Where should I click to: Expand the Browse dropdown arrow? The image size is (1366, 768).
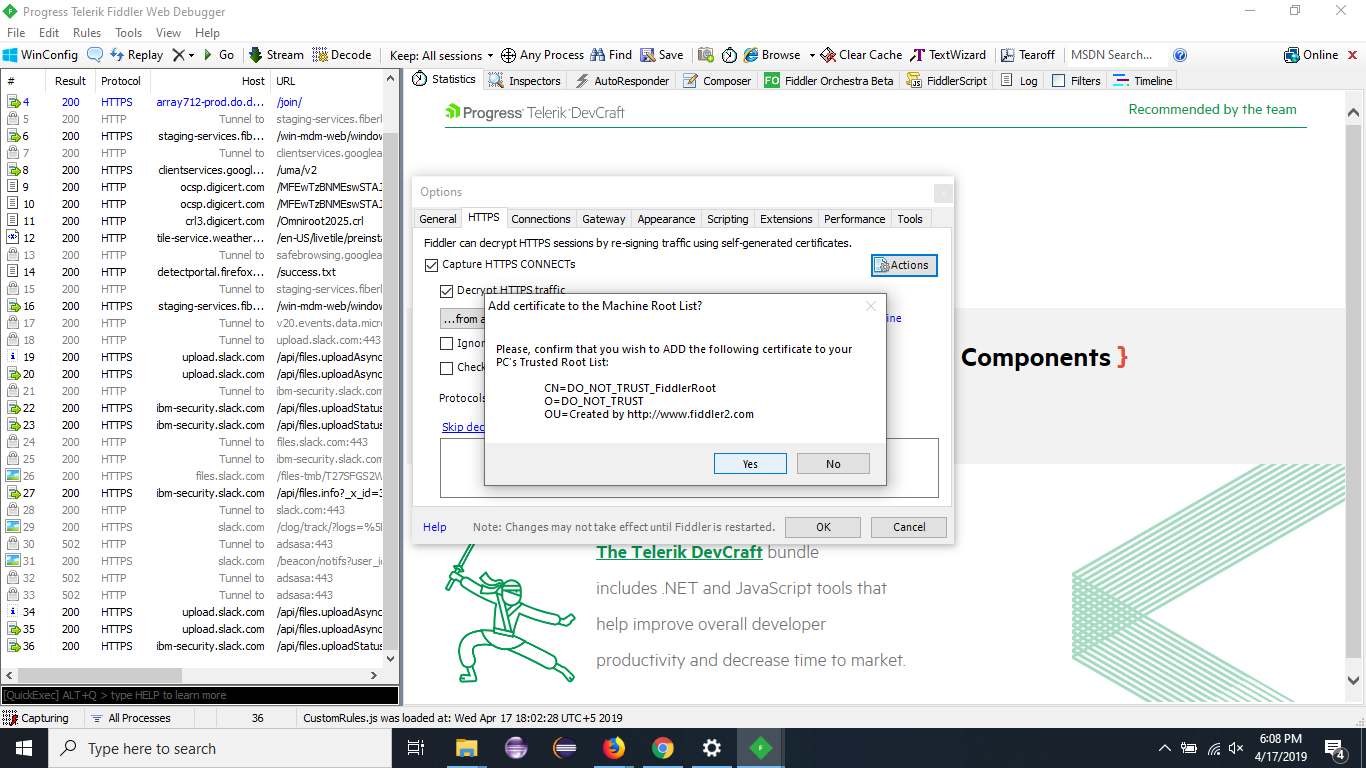tap(812, 55)
